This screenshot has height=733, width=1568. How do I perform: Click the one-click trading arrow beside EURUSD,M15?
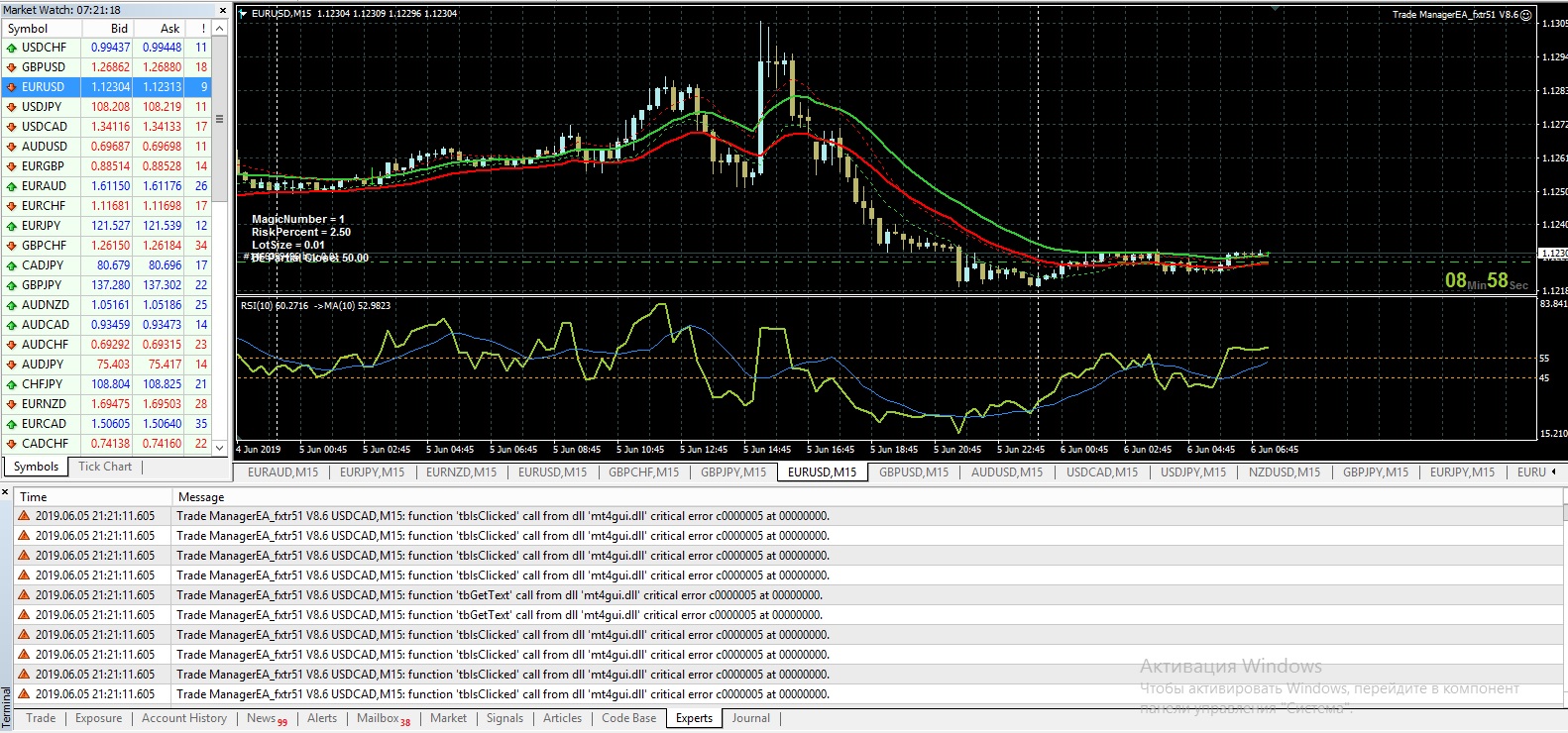point(243,14)
